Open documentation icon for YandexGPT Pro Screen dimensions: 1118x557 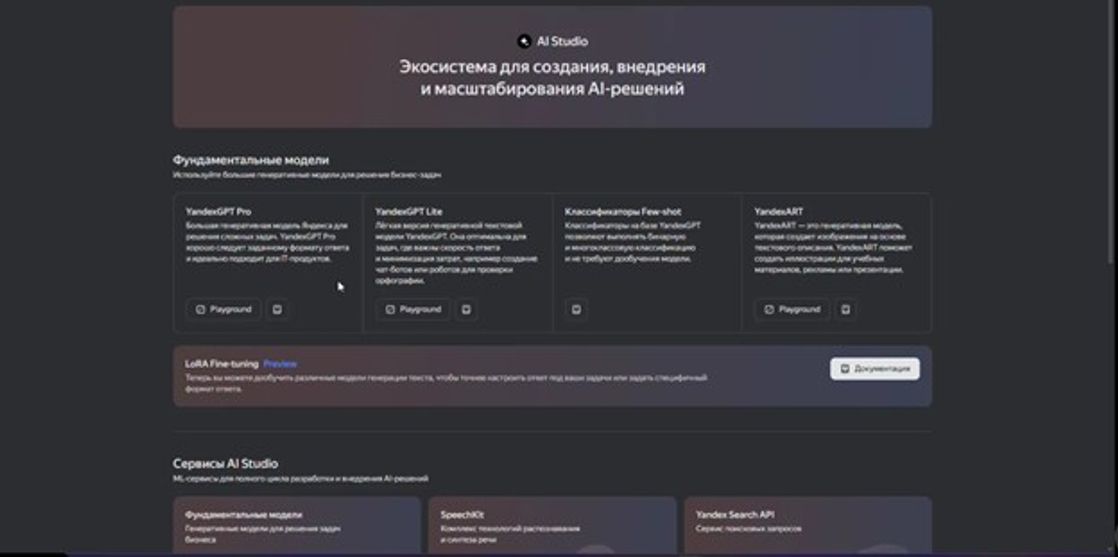point(277,310)
